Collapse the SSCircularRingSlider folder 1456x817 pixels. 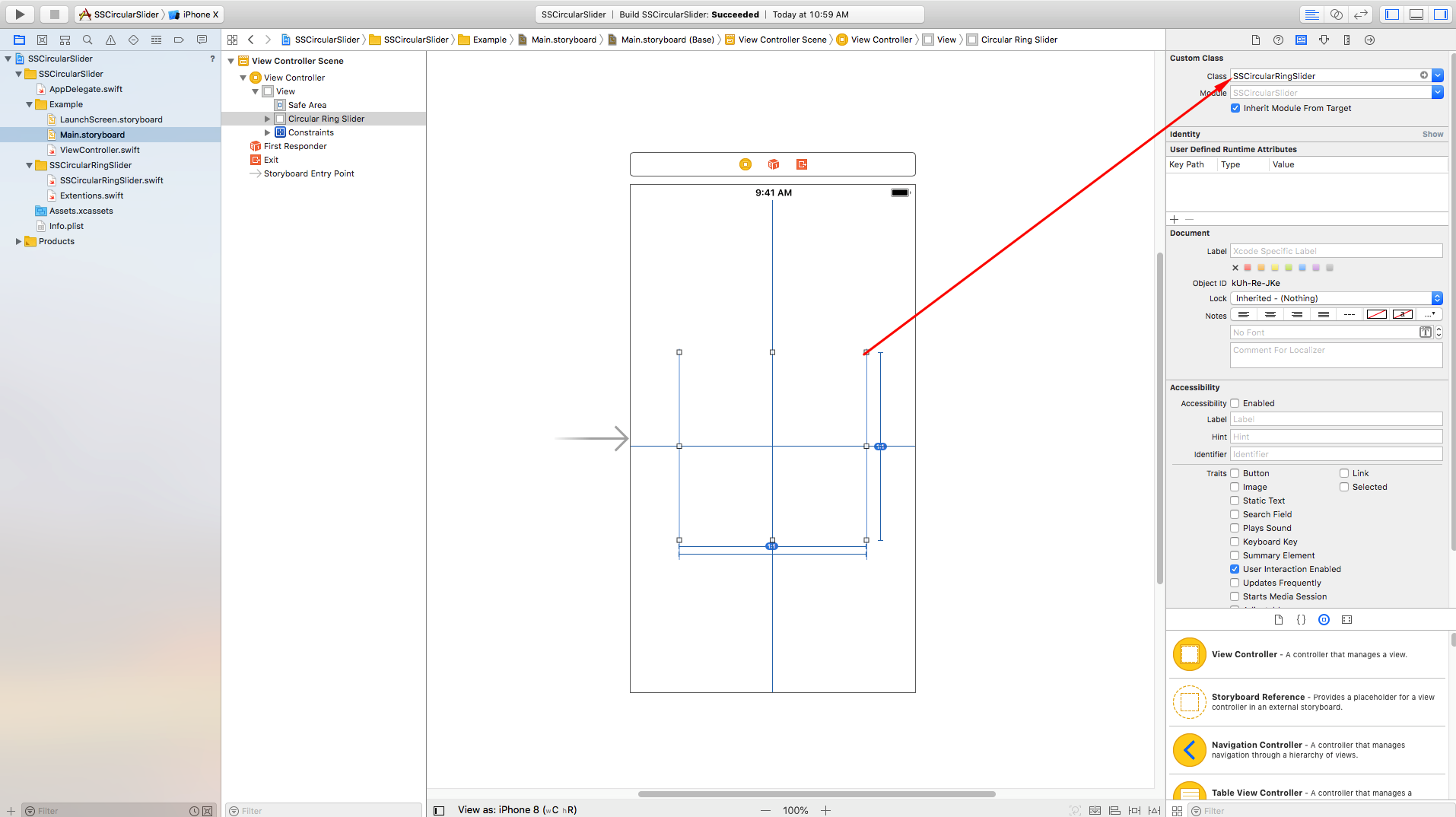tap(29, 165)
